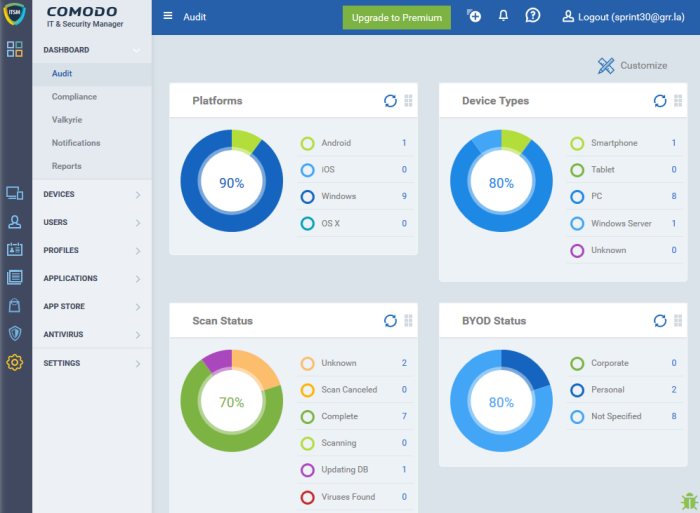Screen dimensions: 700x513
Task: Click the Tablet legend entry
Action: click(603, 170)
